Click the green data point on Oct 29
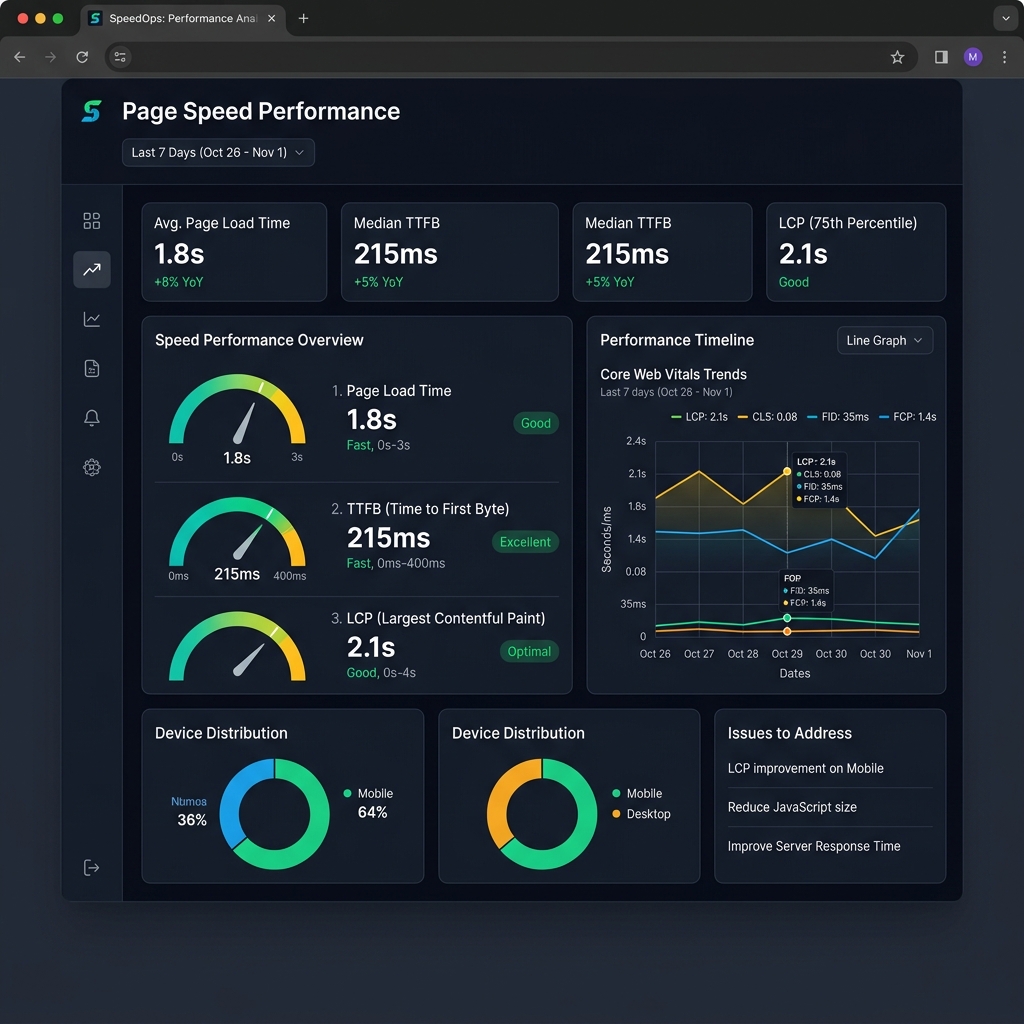1024x1024 pixels. pyautogui.click(x=787, y=618)
